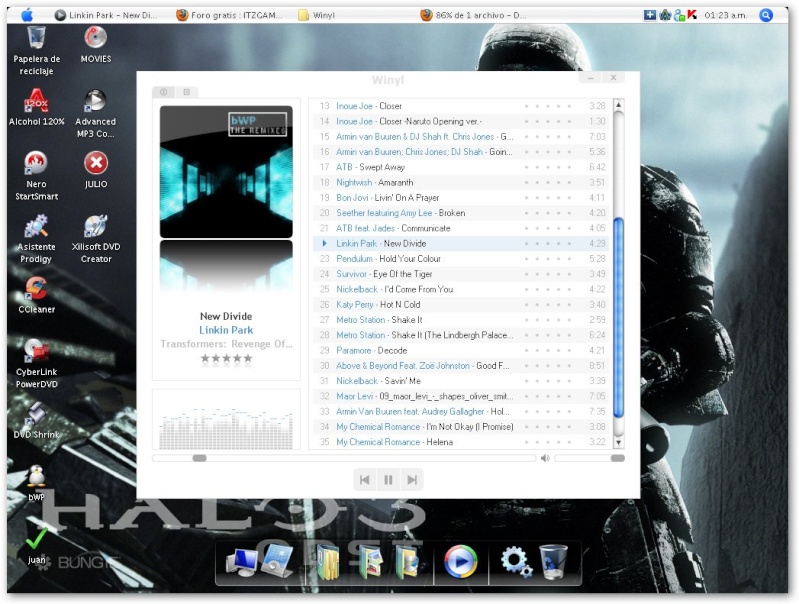This screenshot has height=604, width=799.
Task: Click the playing indicator on New Divide row
Action: tap(324, 244)
